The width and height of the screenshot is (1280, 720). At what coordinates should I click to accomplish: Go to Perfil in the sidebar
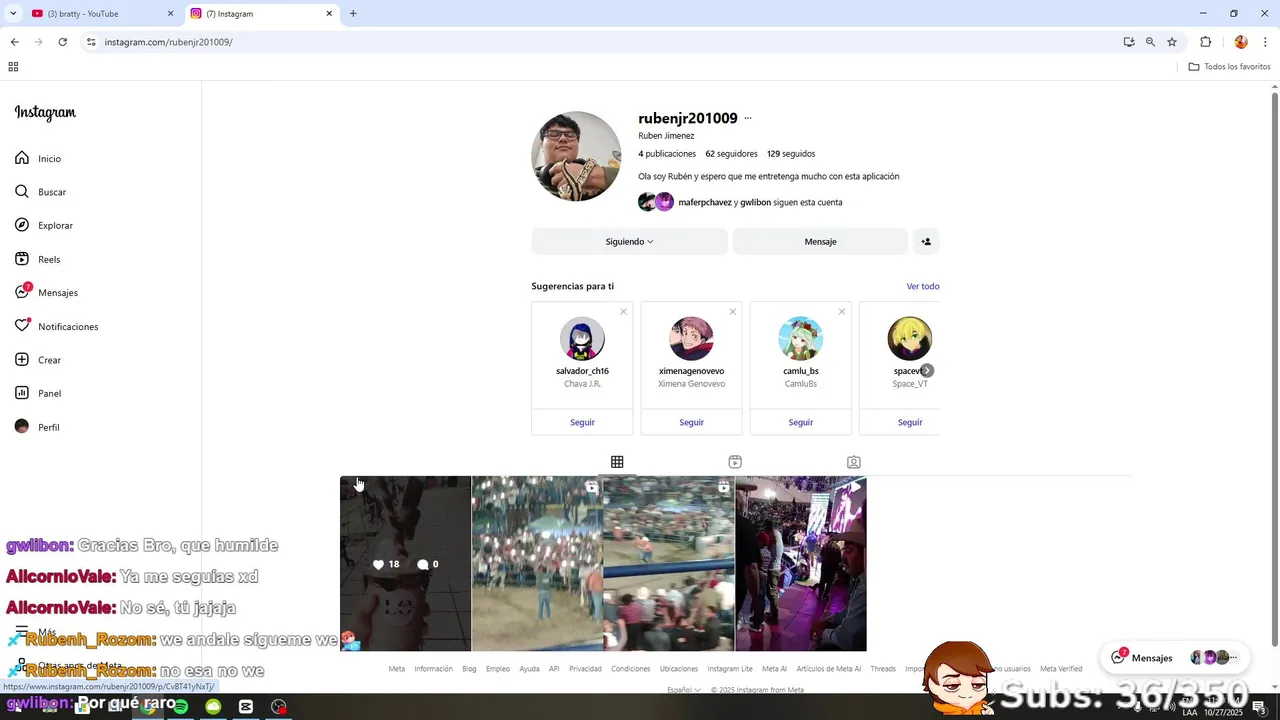coord(37,427)
